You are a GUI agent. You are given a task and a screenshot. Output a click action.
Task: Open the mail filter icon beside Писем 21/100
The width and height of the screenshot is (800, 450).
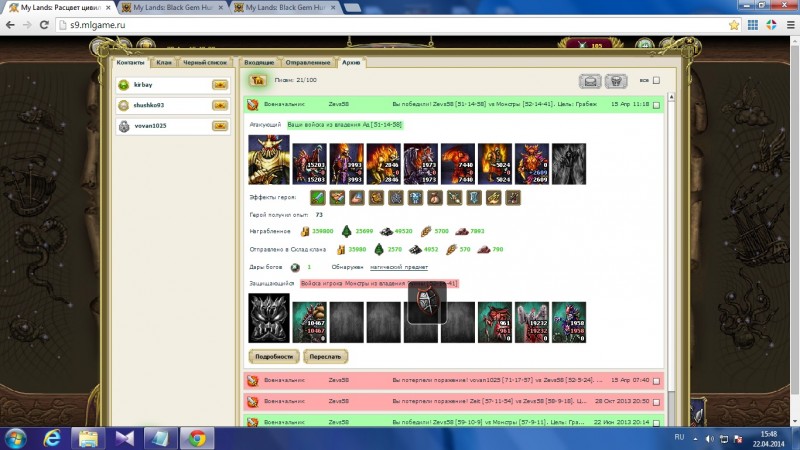(x=258, y=80)
